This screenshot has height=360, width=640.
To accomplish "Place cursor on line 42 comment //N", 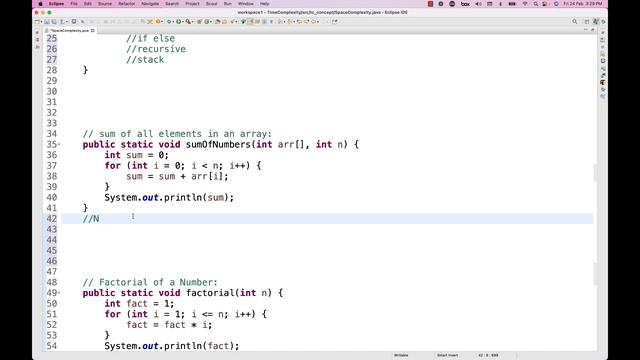I will click(91, 219).
